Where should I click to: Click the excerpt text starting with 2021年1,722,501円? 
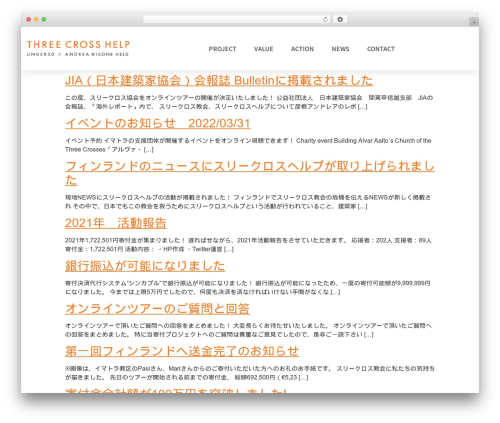[248, 245]
